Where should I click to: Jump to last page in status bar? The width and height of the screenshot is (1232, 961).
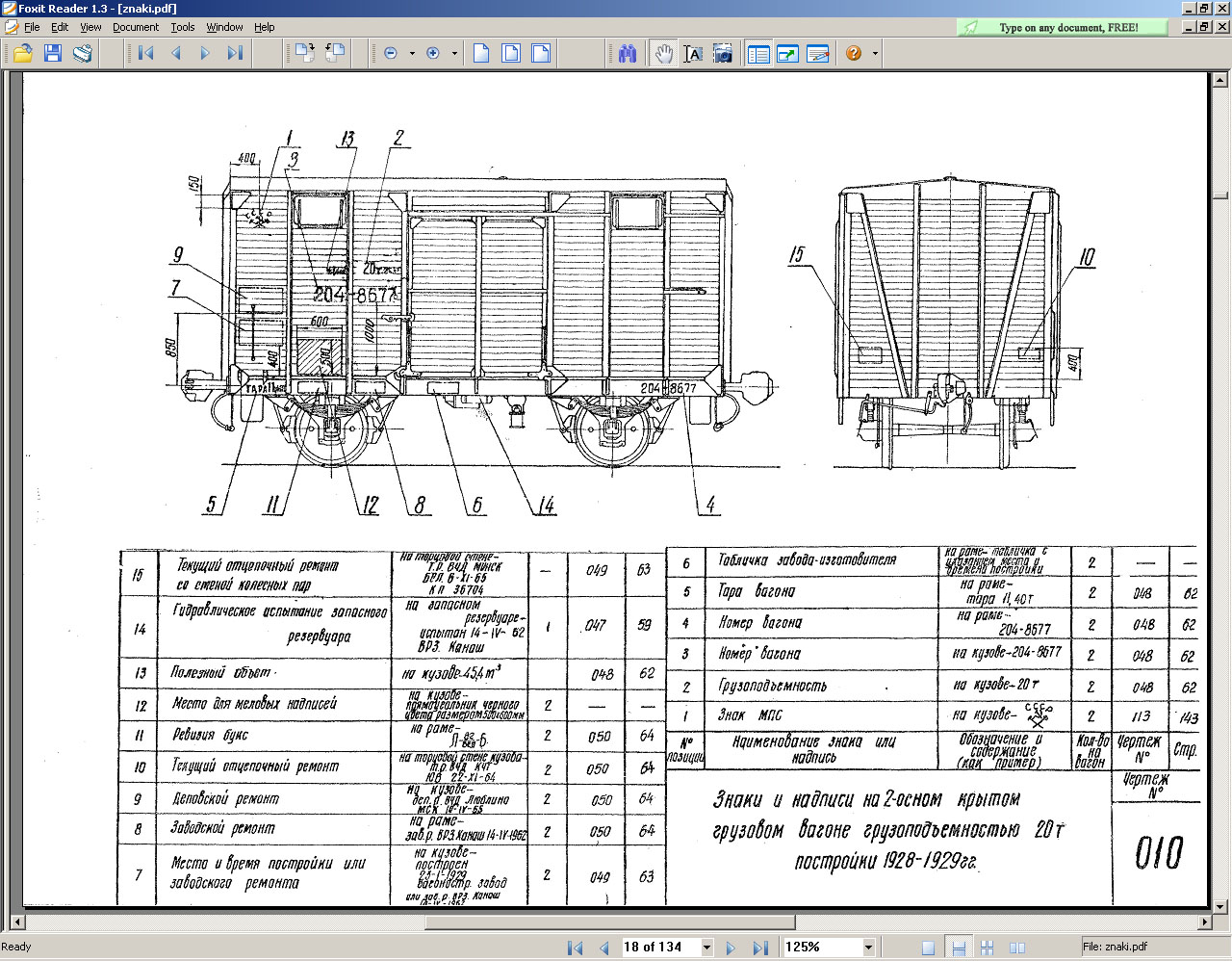point(759,948)
